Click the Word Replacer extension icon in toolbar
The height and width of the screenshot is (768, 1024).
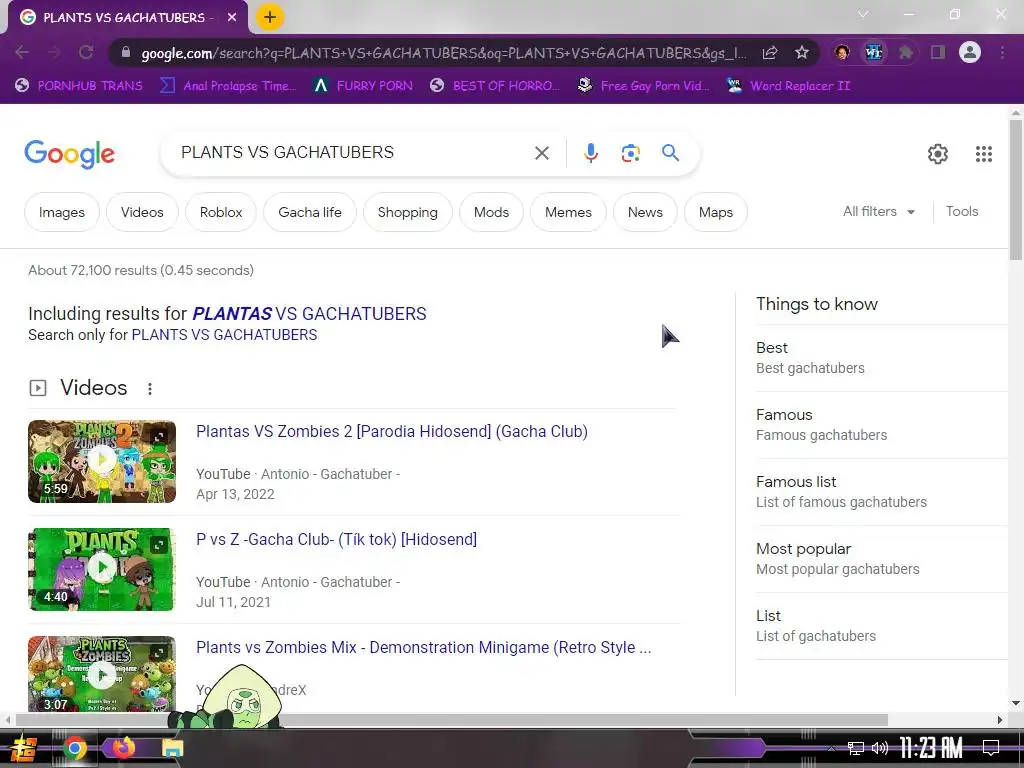point(873,52)
